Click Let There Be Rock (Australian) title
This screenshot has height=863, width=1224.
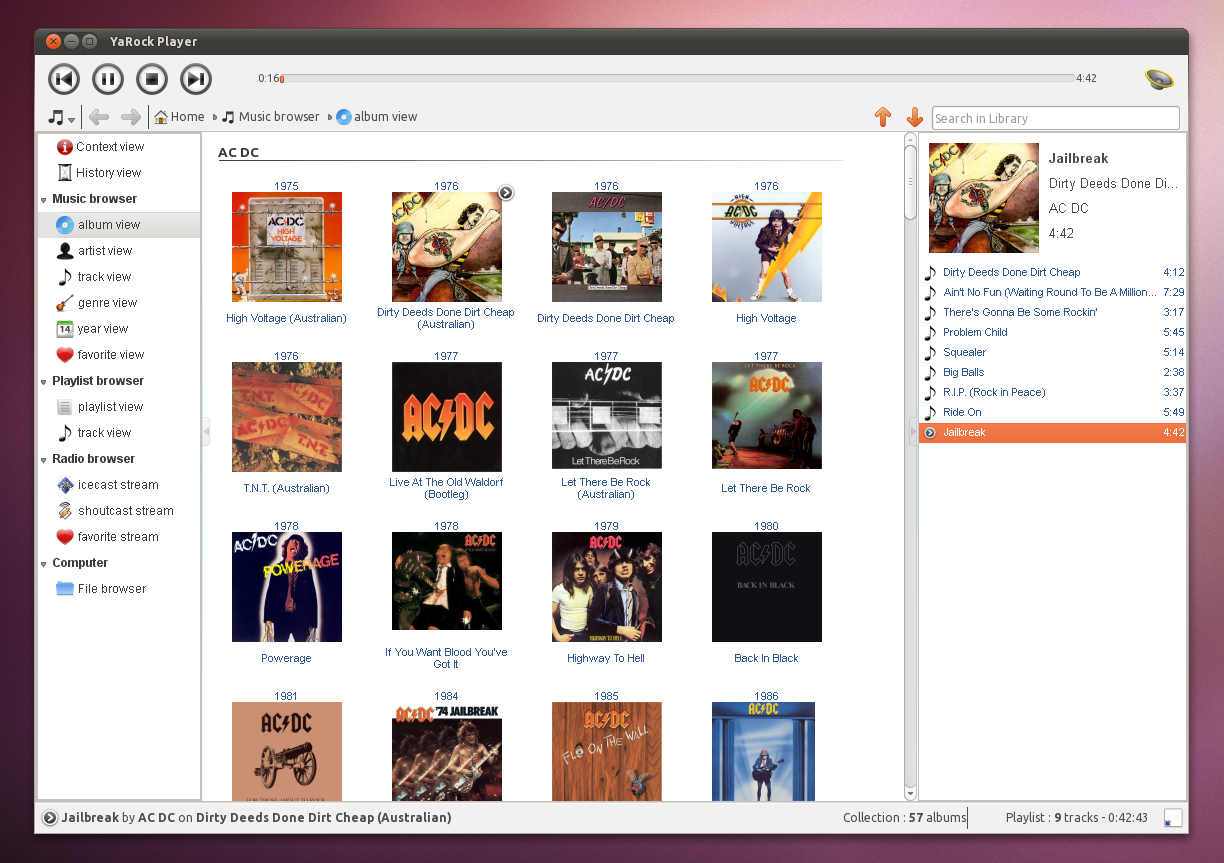point(606,488)
